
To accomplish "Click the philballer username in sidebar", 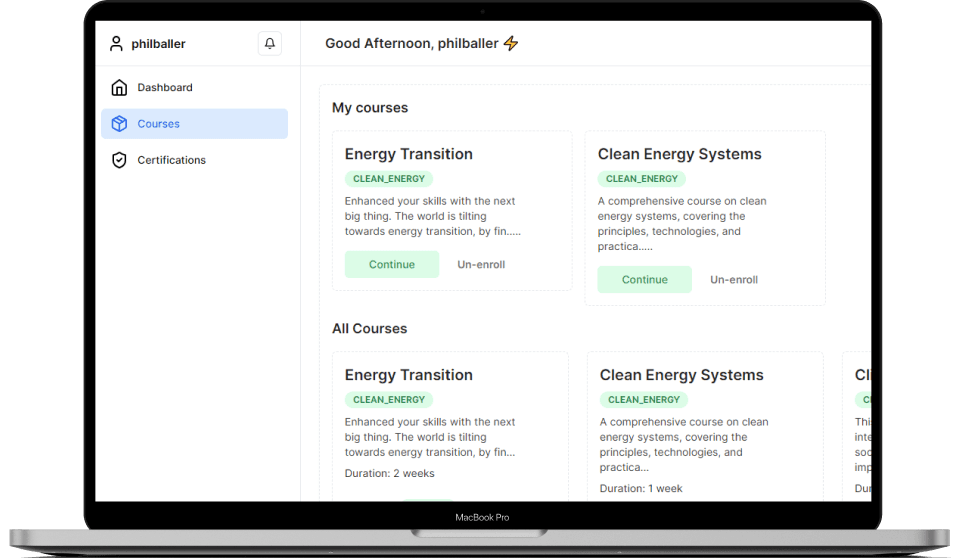I will point(158,44).
